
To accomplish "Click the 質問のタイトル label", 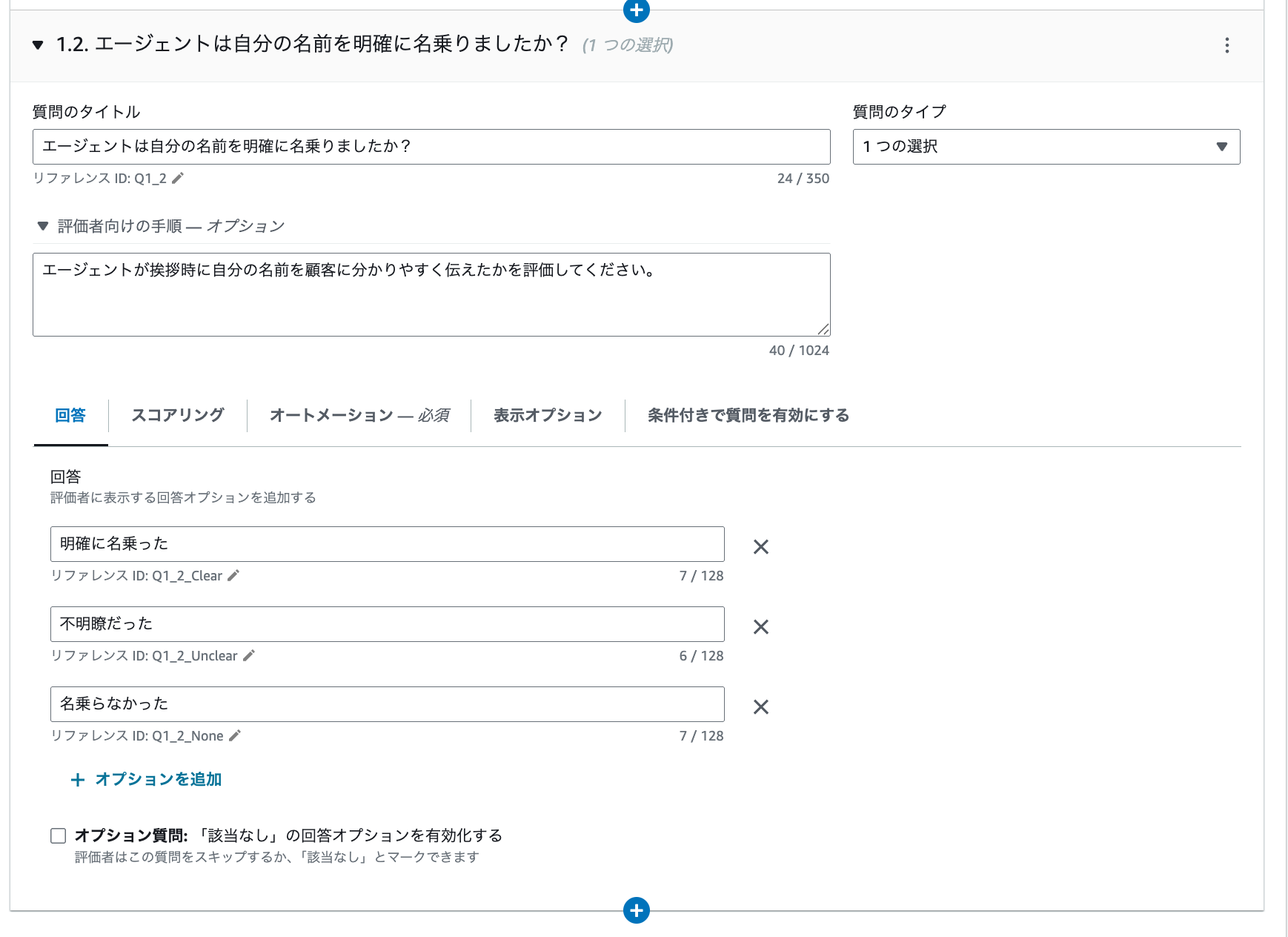I will 87,112.
